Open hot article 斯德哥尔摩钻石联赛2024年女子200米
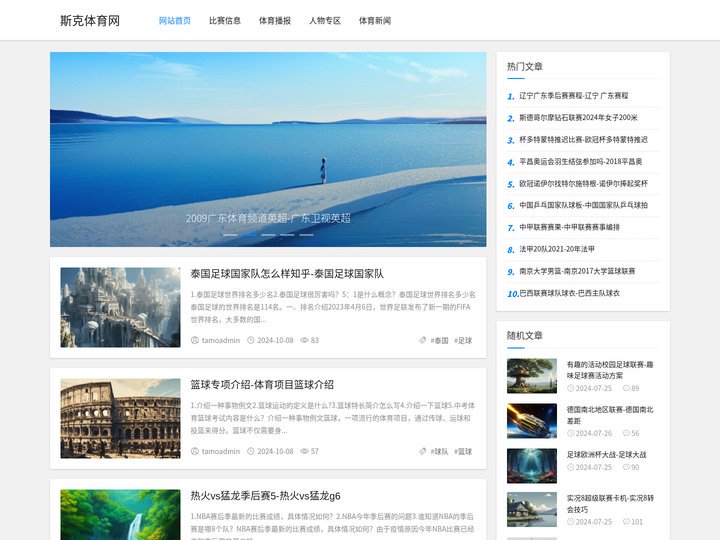The height and width of the screenshot is (540, 720). [578, 118]
